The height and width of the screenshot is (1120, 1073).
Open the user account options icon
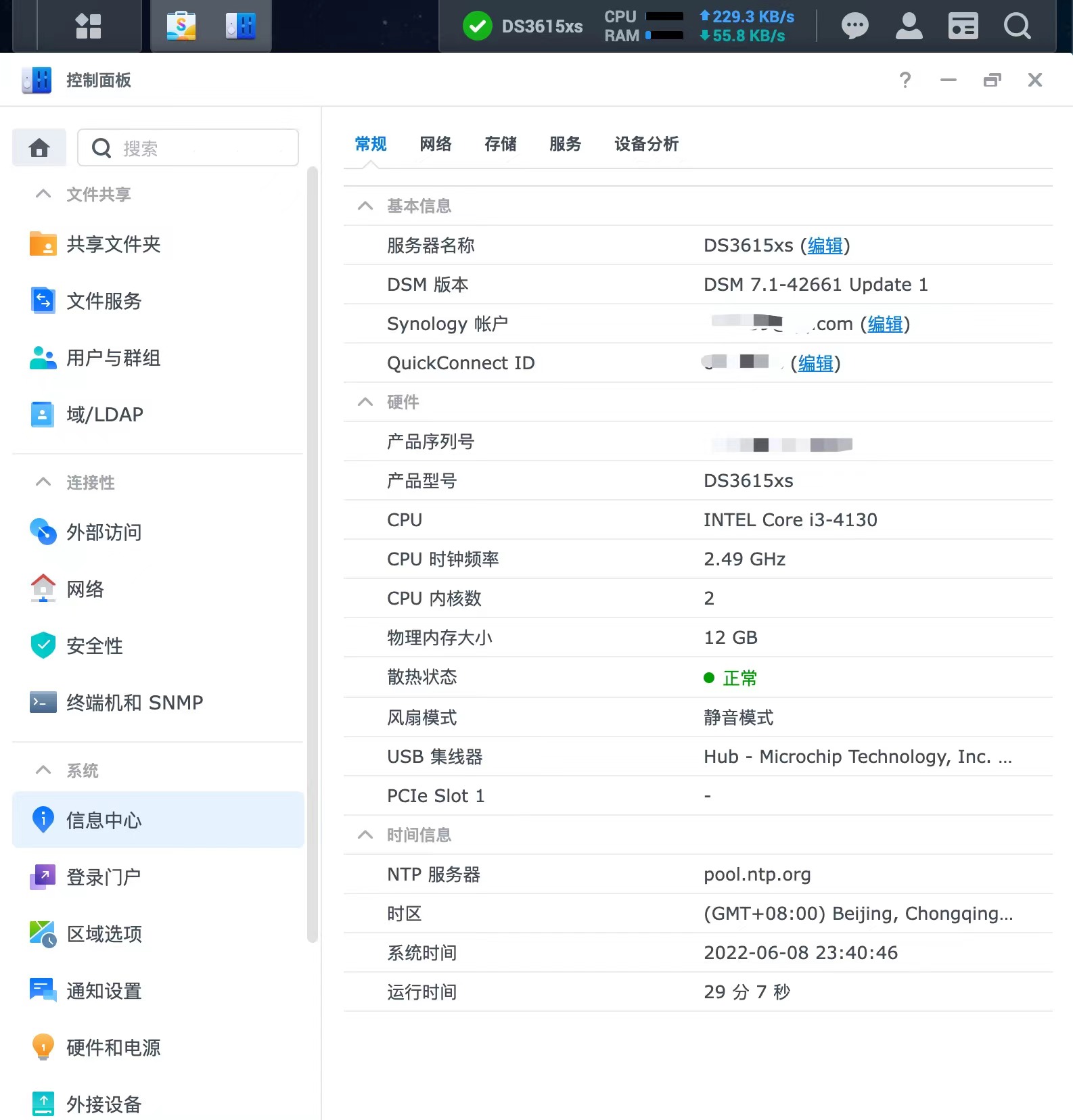point(909,26)
